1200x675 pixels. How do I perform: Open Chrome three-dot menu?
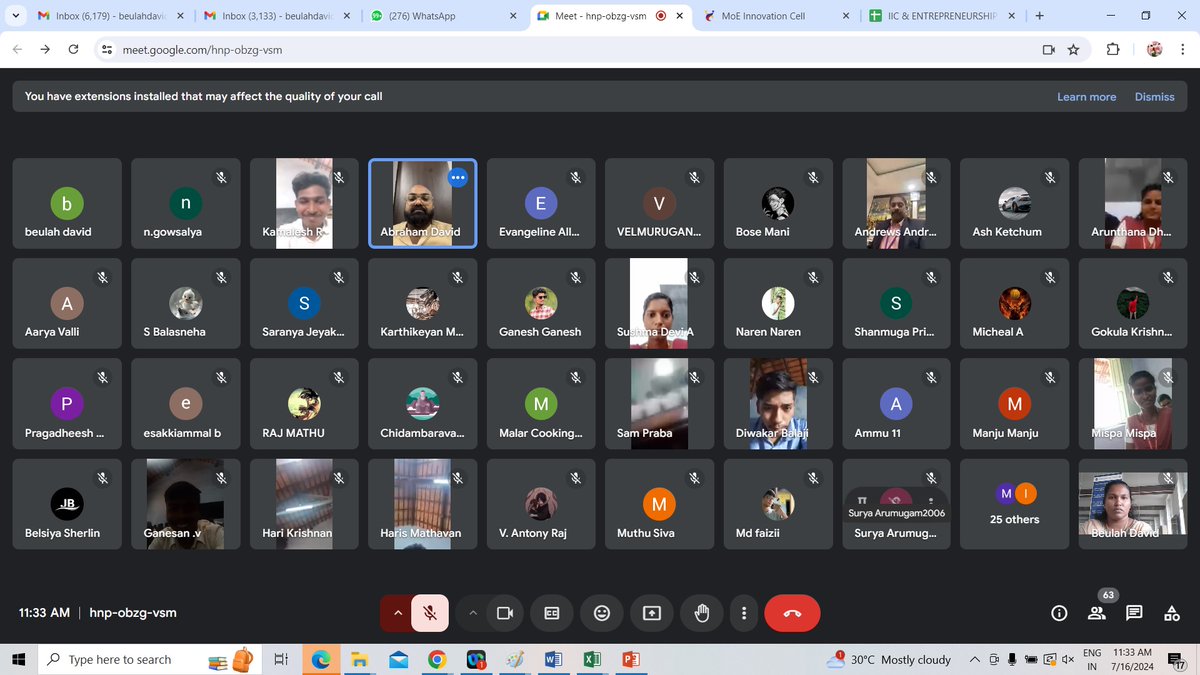1183,49
